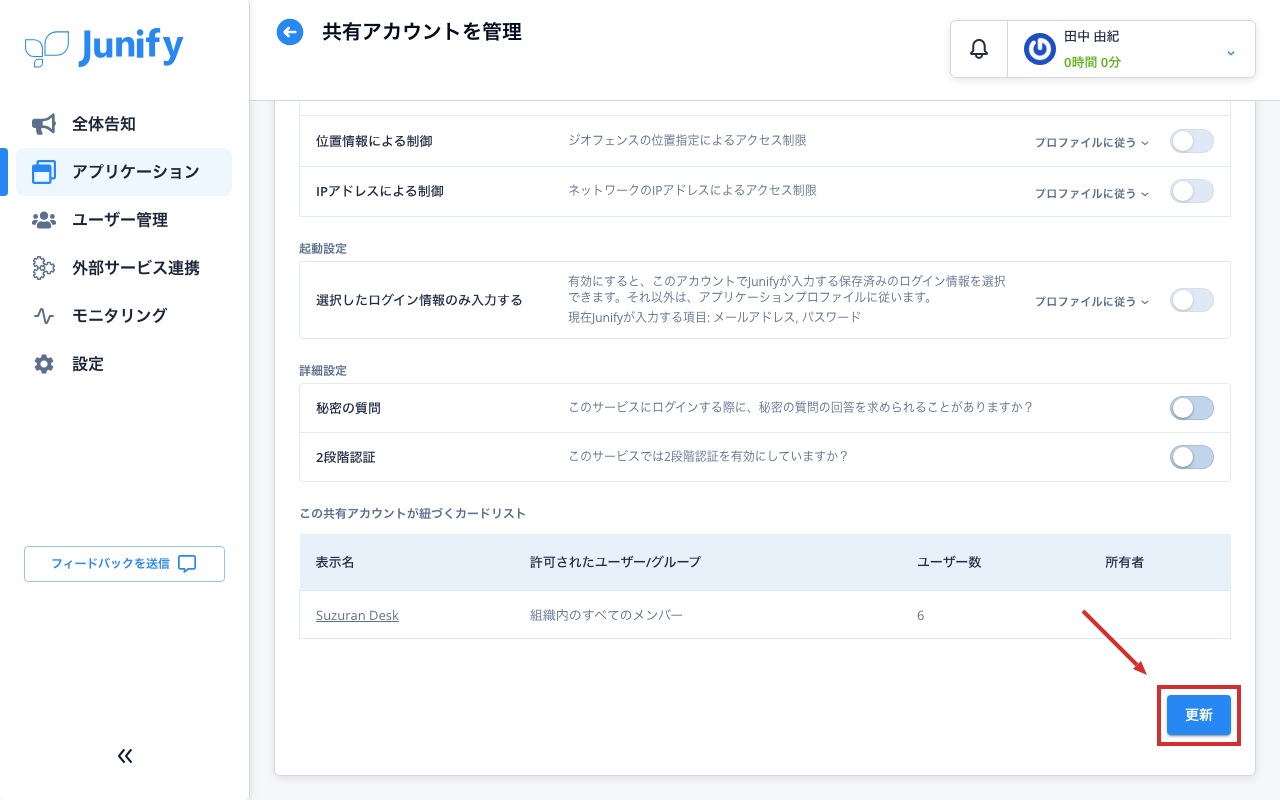Viewport: 1280px width, 800px height.
Task: Go to ユーザー管理 in the sidebar
Action: [x=124, y=220]
